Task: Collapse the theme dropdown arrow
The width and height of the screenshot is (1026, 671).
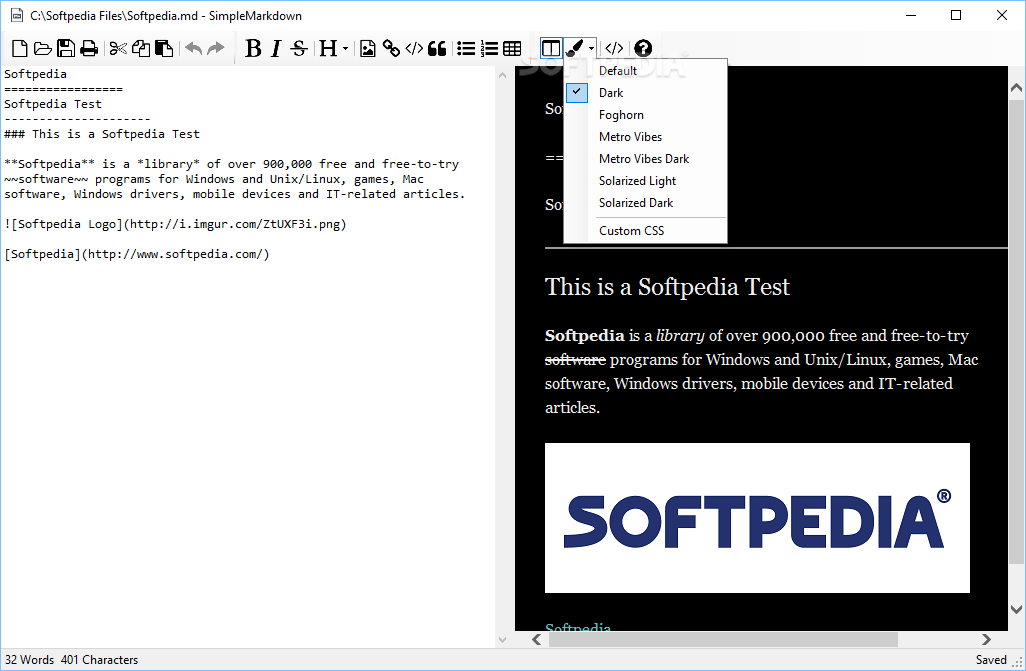Action: click(x=591, y=48)
